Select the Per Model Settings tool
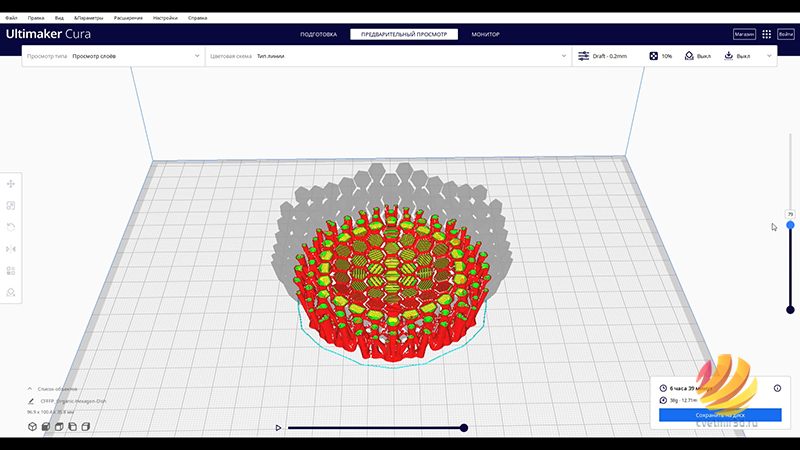 (11, 270)
